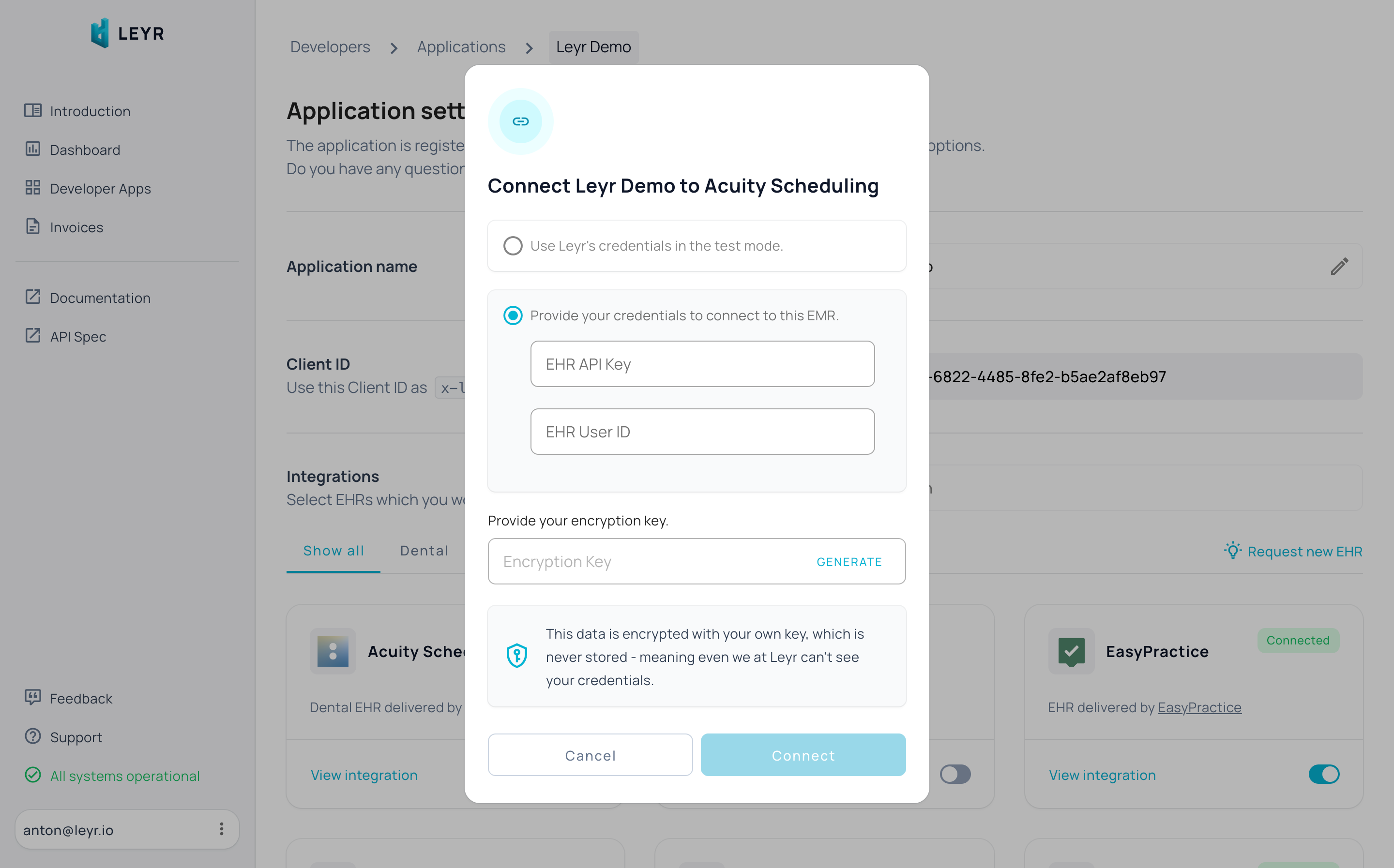1394x868 pixels.
Task: Click the Invoices sidebar navigation icon
Action: pos(32,225)
